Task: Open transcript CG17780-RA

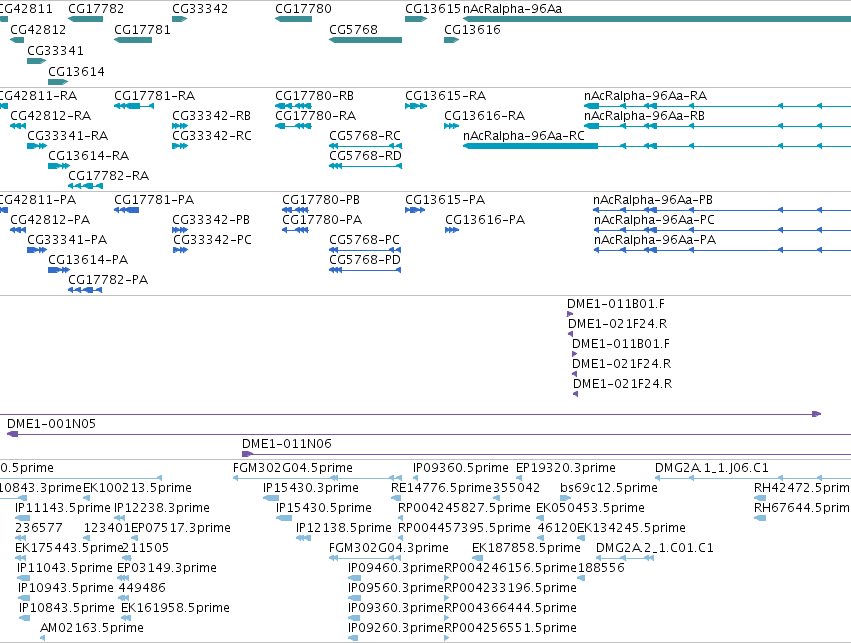Action: [x=315, y=116]
